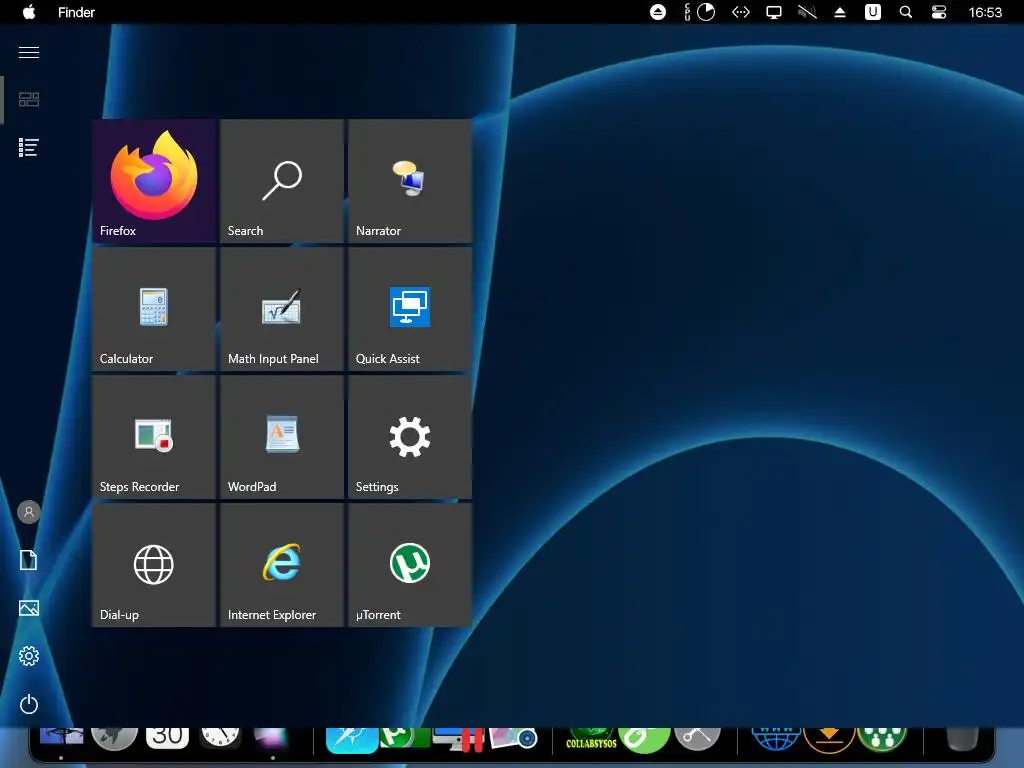Image resolution: width=1024 pixels, height=768 pixels.
Task: Open settings gear in the left sidebar
Action: click(x=29, y=656)
